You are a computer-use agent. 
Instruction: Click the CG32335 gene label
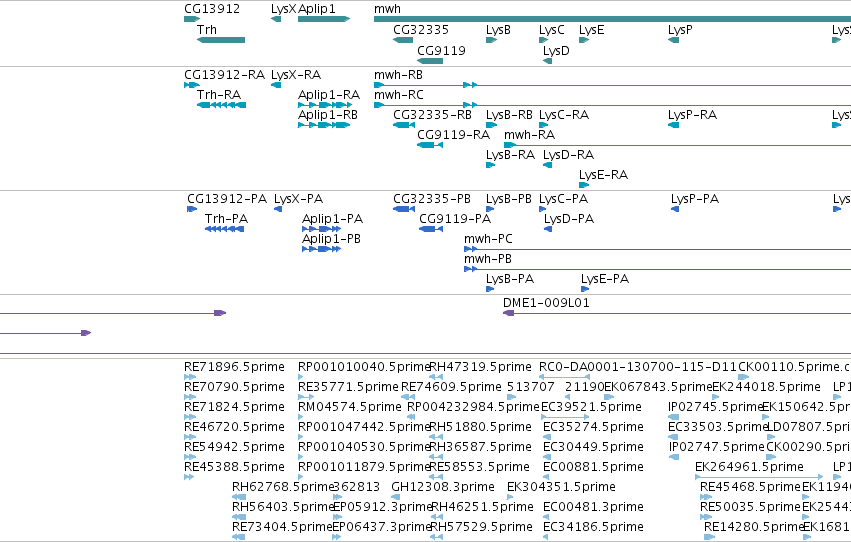click(421, 30)
